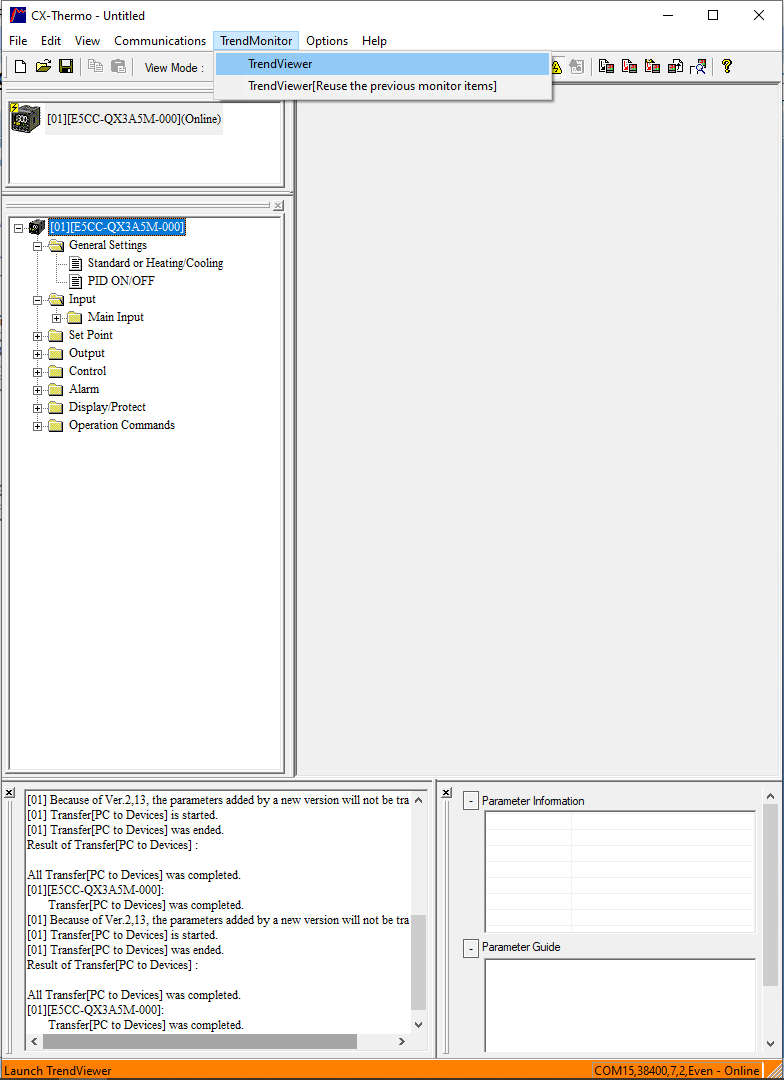Viewport: 784px width, 1080px height.
Task: Click the Open folder toolbar icon
Action: pyautogui.click(x=43, y=67)
